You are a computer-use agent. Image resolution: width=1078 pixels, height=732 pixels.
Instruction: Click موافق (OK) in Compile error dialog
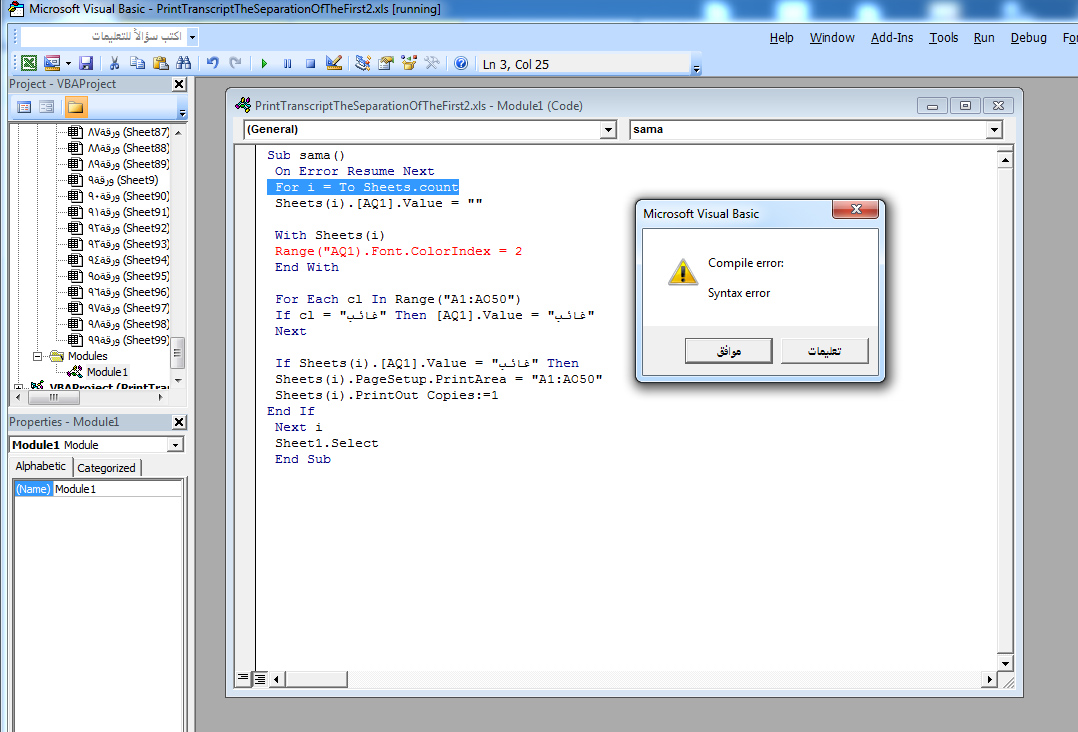point(729,351)
